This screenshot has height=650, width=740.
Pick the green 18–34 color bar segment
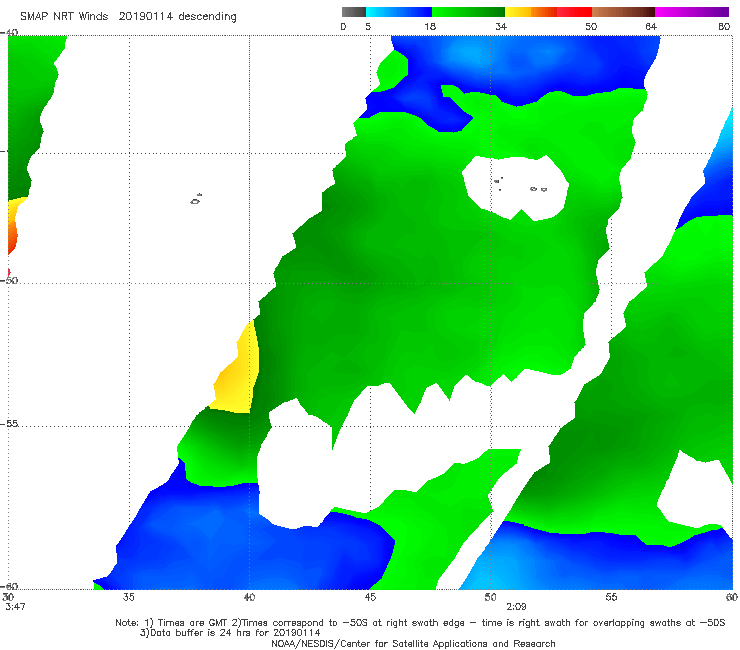click(468, 12)
